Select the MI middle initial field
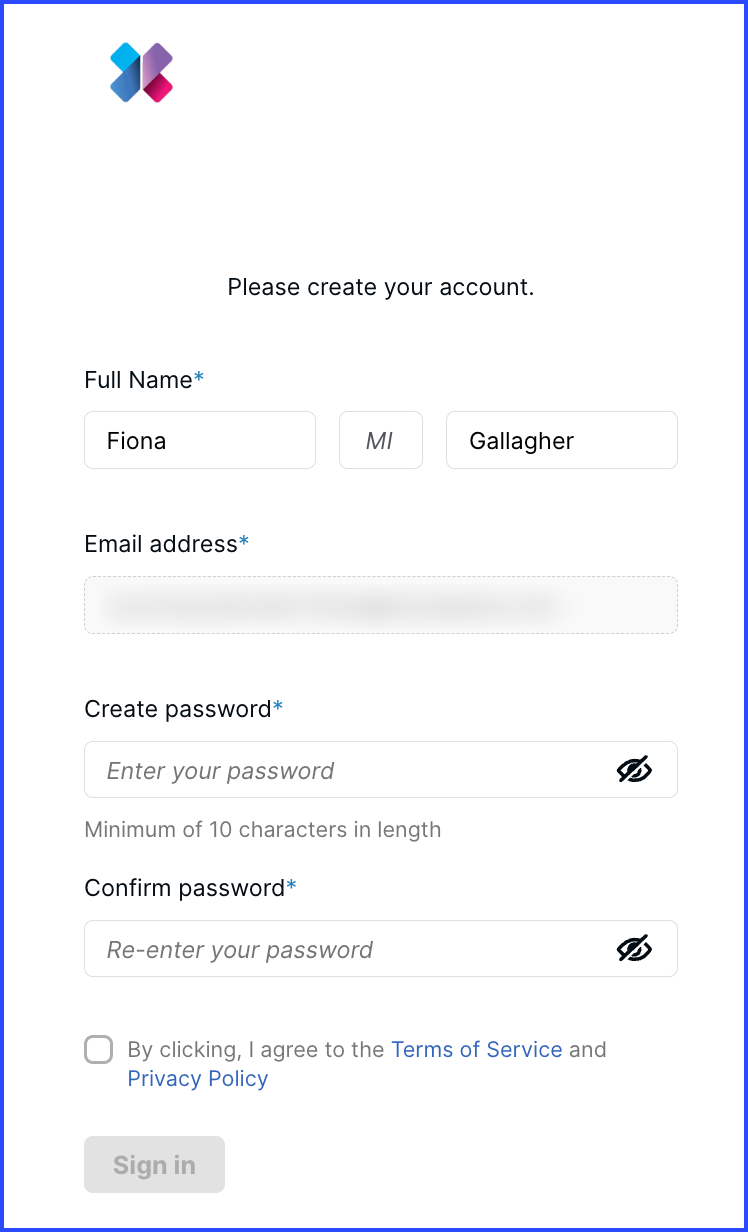748x1232 pixels. pos(381,440)
